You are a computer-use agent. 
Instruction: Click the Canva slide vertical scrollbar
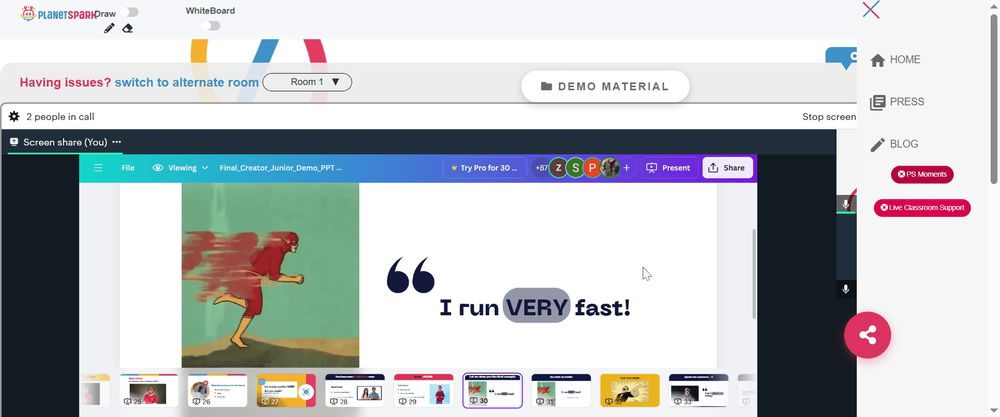pos(754,274)
